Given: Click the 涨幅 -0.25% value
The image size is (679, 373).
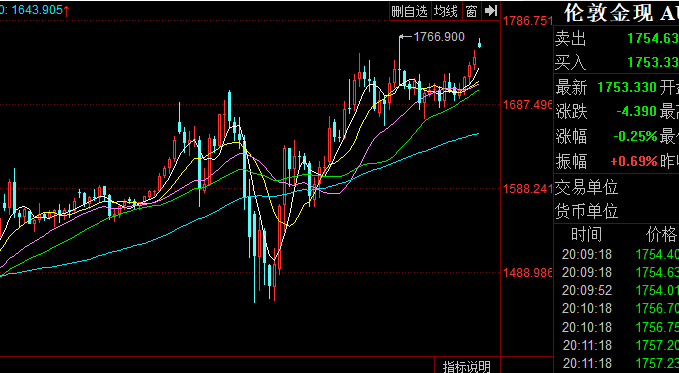Looking at the screenshot, I should [x=635, y=136].
